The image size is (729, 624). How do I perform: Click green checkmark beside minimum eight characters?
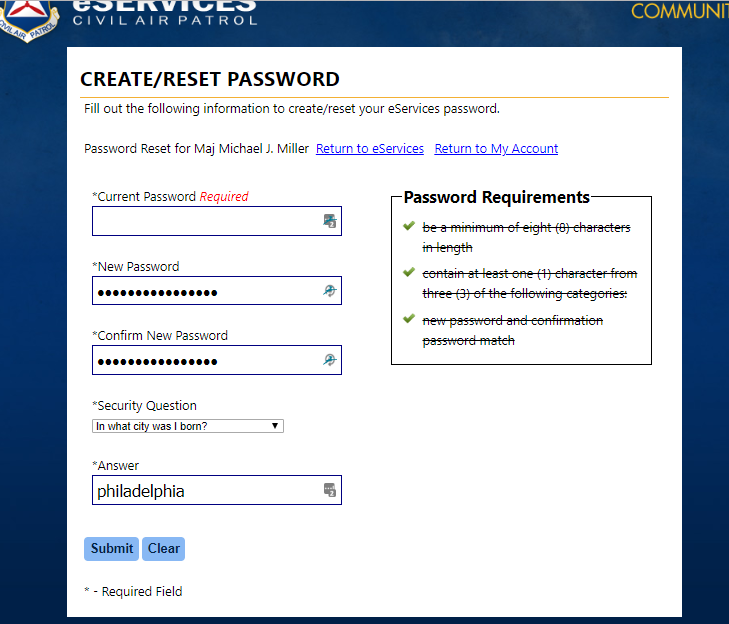coord(409,226)
